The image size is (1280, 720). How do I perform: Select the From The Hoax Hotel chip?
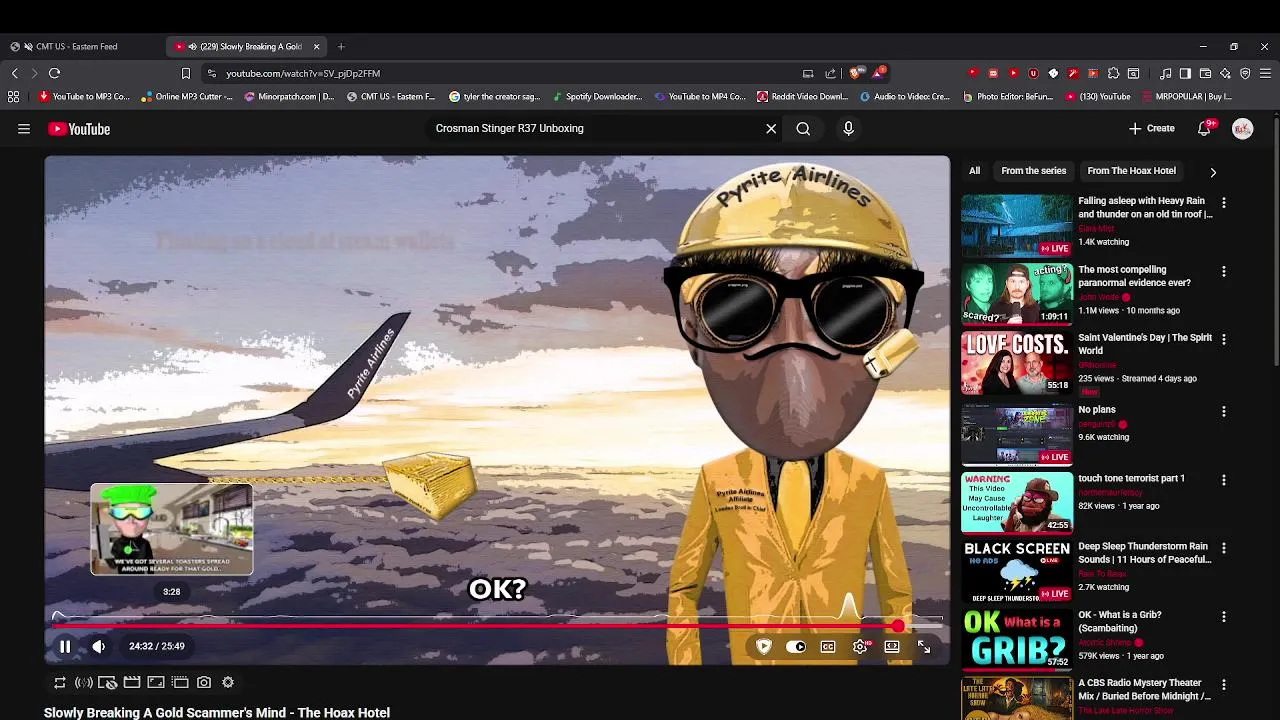tap(1131, 171)
